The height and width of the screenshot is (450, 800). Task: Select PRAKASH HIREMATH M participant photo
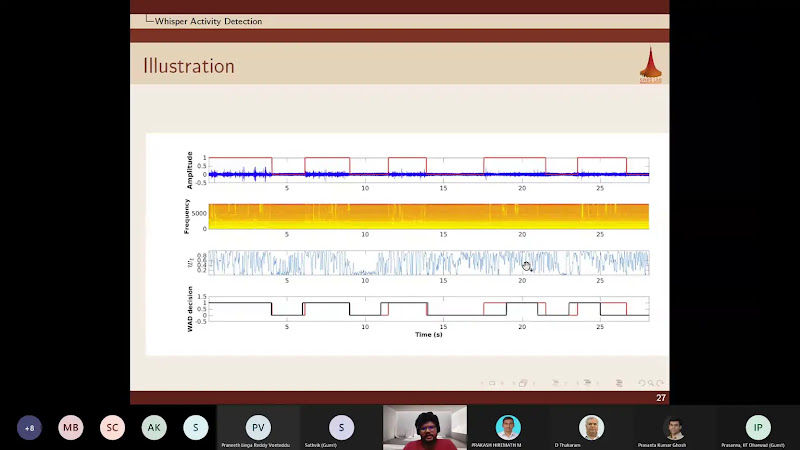coord(508,428)
